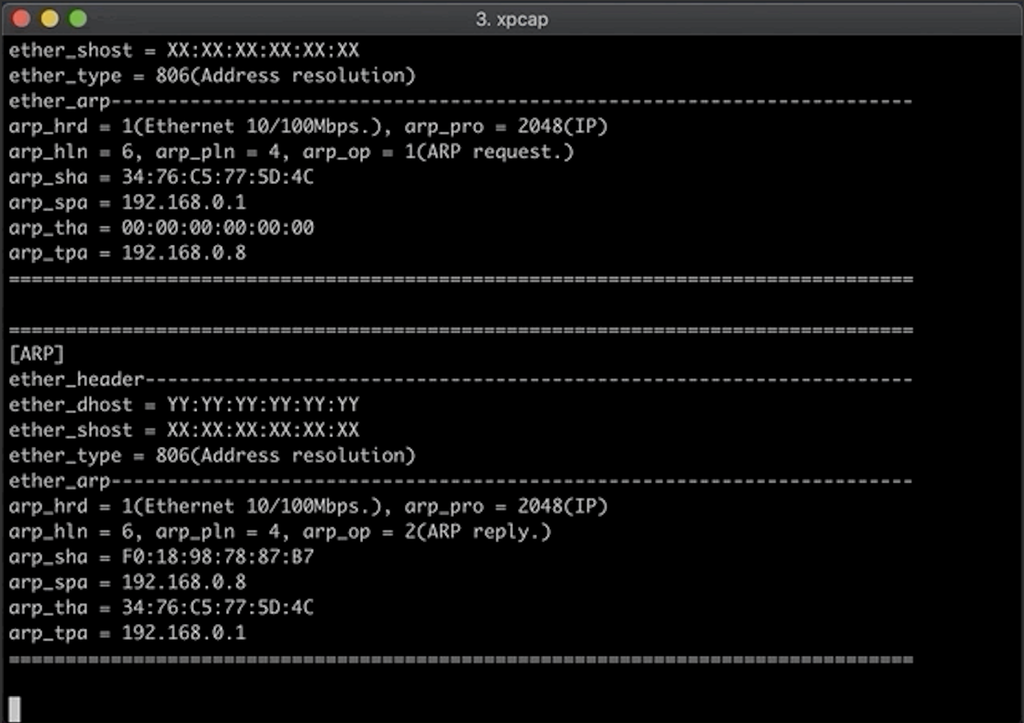
Task: Click the ether_type 806 Address resolution line
Action: [211, 455]
